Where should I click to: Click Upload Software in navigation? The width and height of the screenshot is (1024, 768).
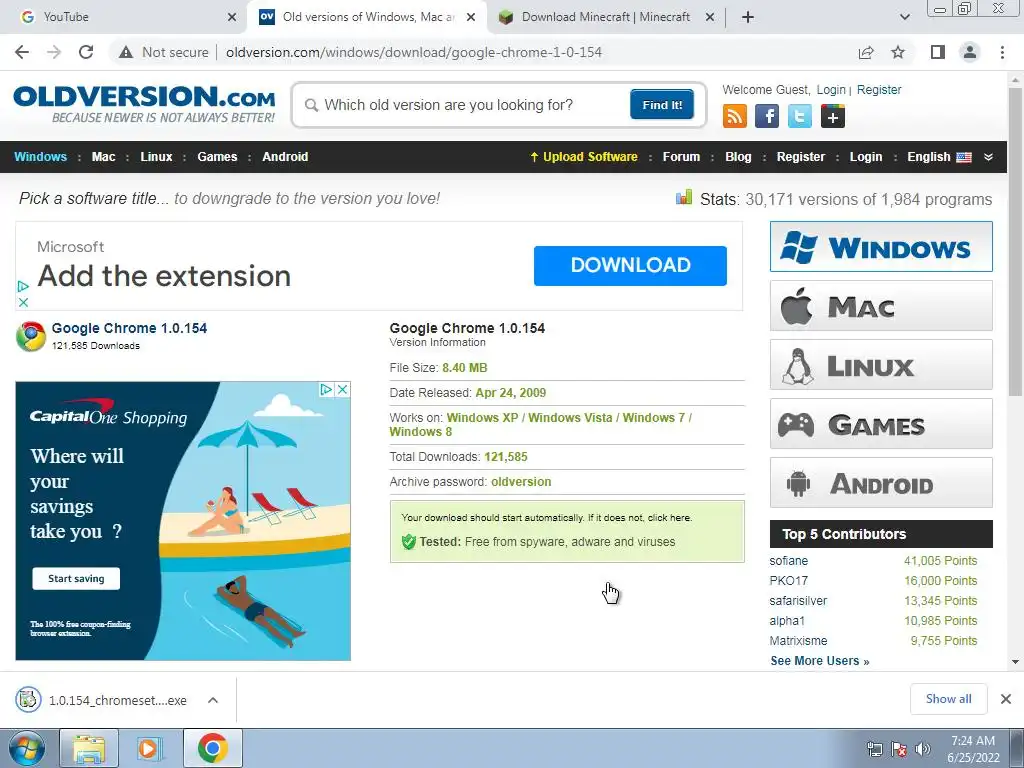point(583,157)
